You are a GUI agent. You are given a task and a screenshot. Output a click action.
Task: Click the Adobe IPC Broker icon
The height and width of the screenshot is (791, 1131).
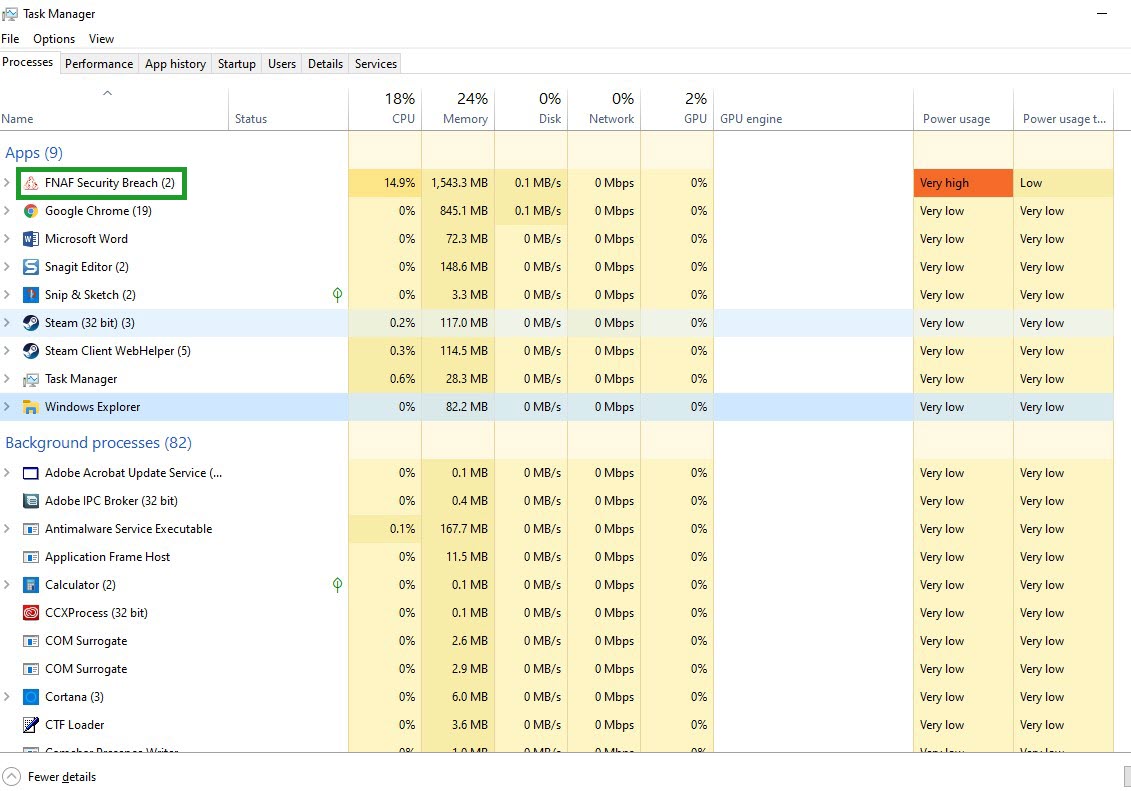[30, 501]
